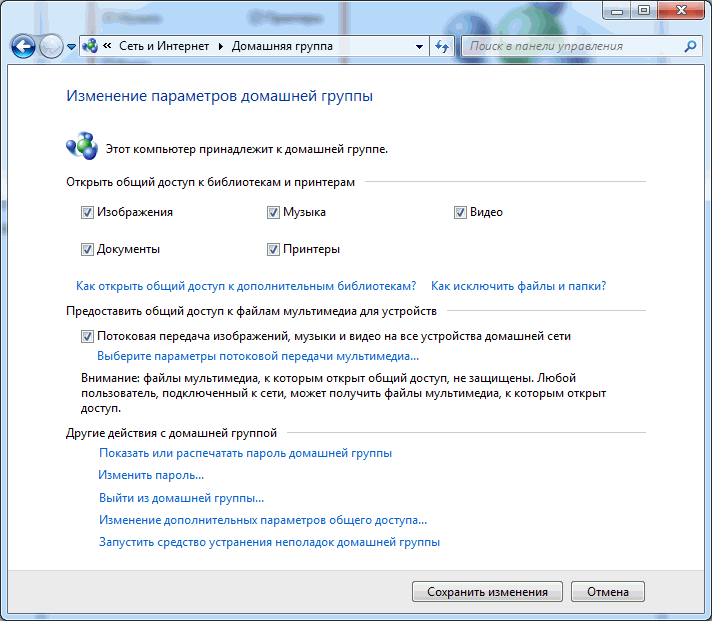Open Выберите параметры потоковой передачи мультимедиа link
This screenshot has height=621, width=712.
click(258, 356)
